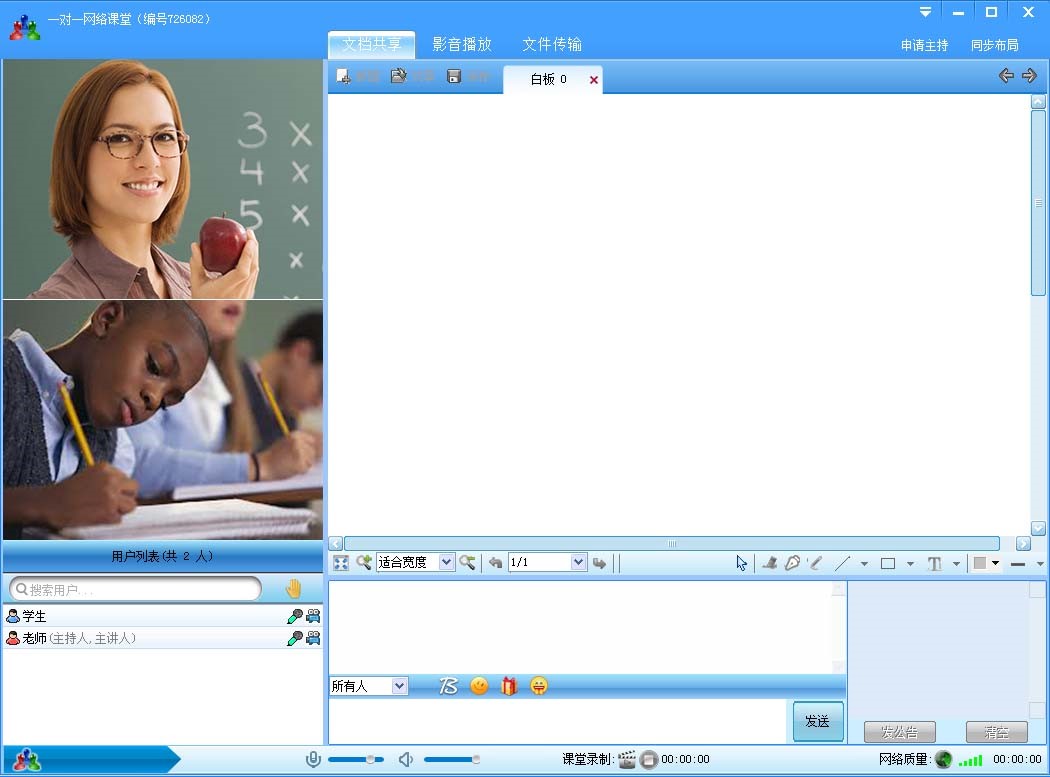Select the pointer arrow tool
The height and width of the screenshot is (777, 1050).
pyautogui.click(x=741, y=563)
